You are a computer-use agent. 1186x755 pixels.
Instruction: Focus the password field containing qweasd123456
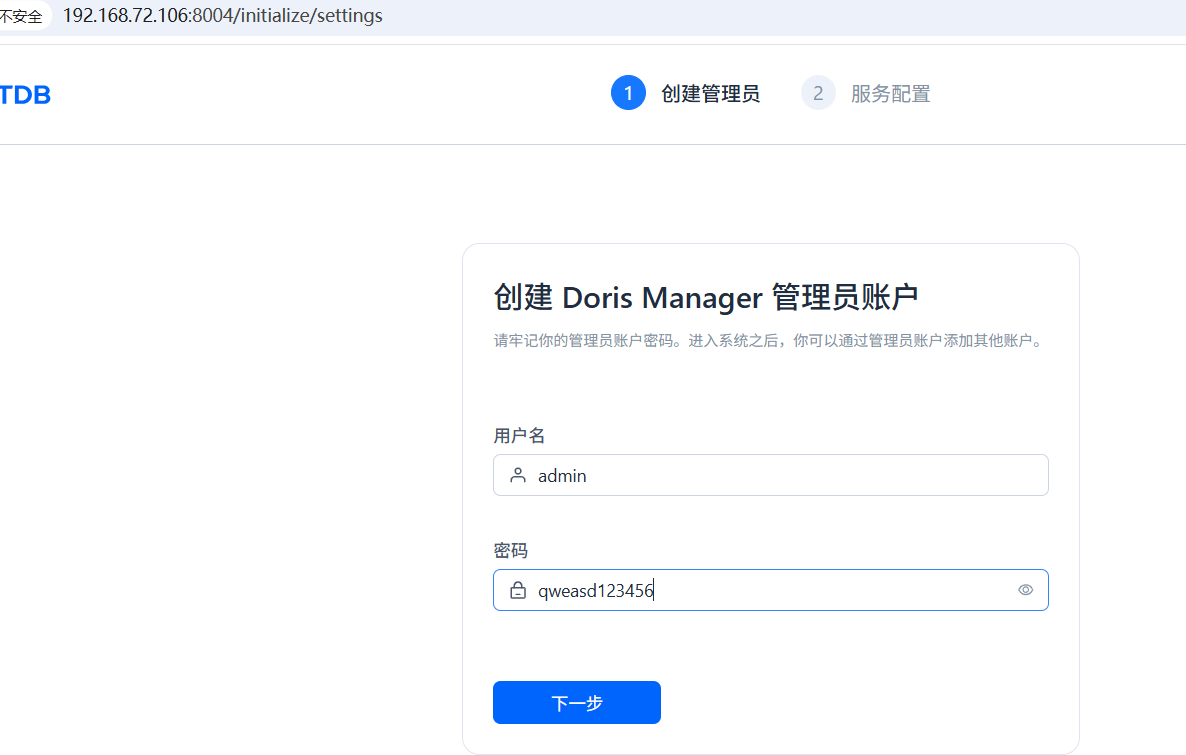tap(820, 590)
